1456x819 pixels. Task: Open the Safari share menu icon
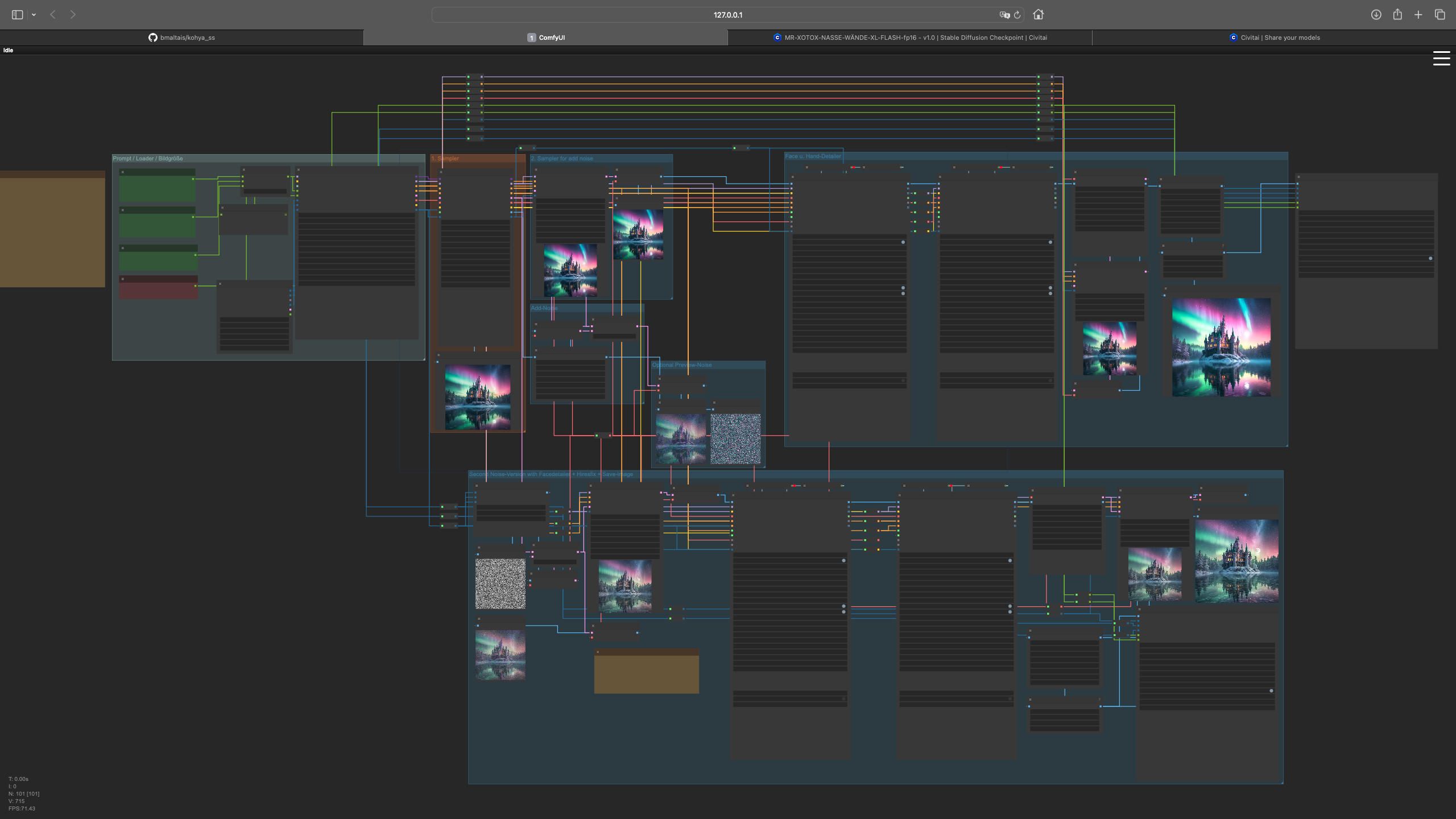(1397, 15)
